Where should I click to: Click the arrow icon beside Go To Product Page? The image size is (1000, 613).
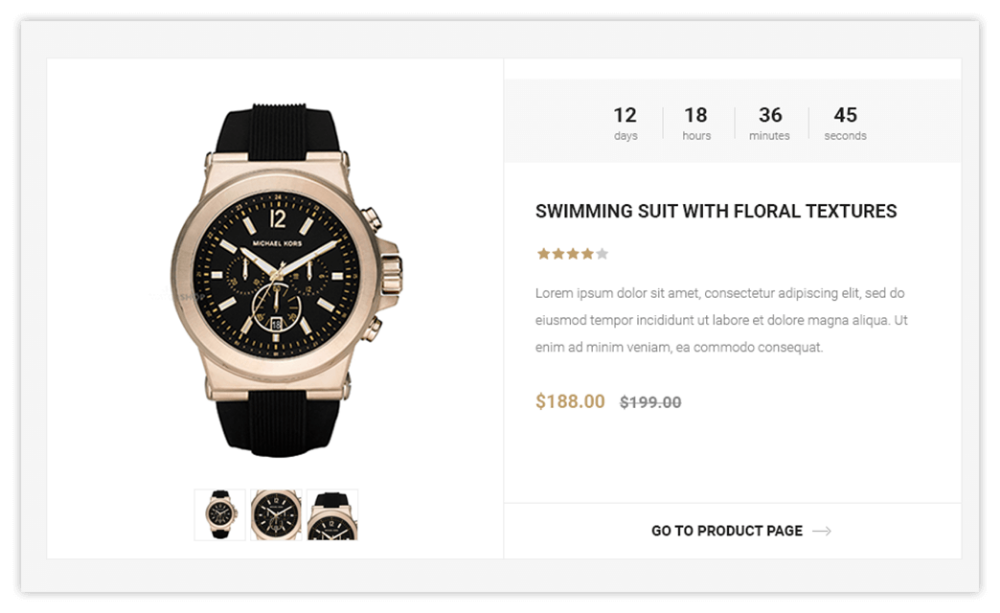coord(822,531)
